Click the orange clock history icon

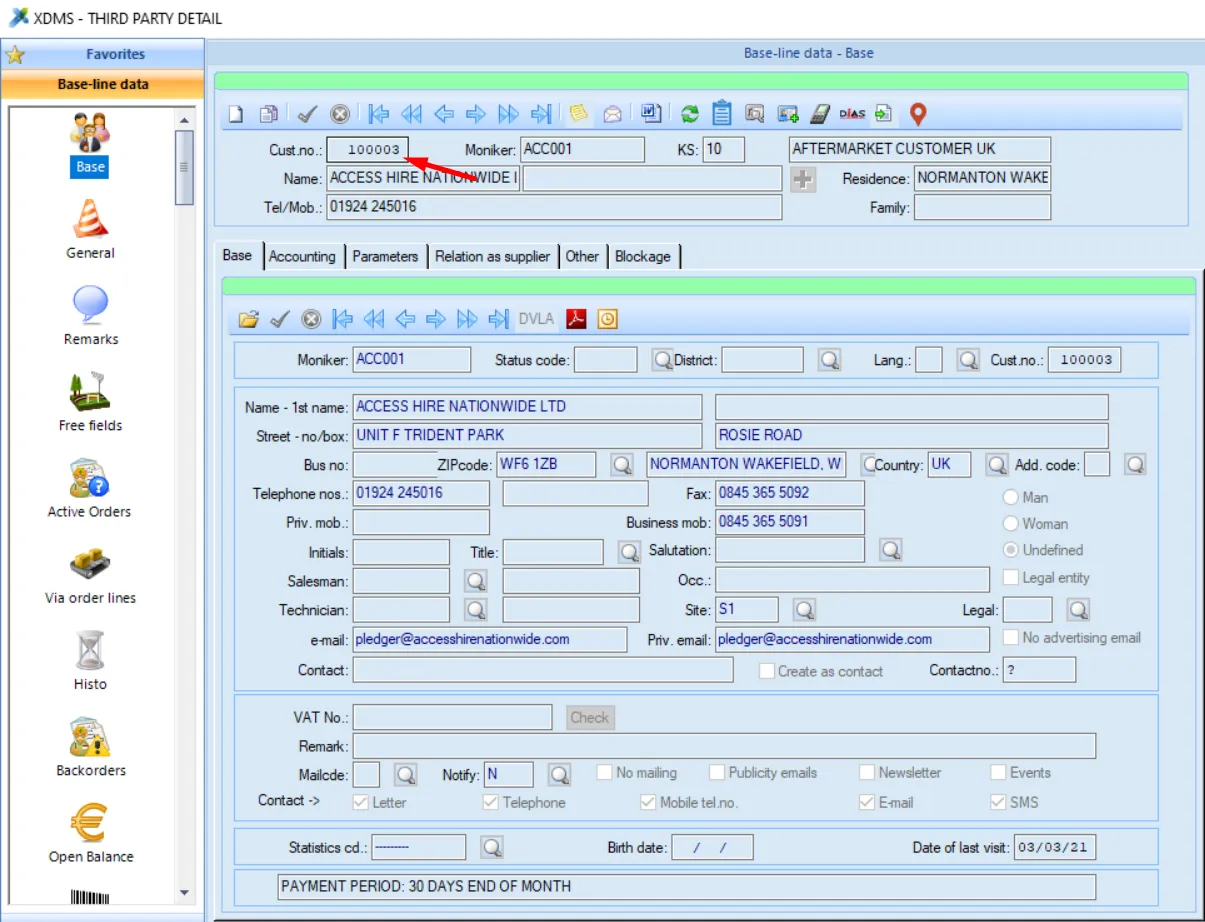click(608, 320)
